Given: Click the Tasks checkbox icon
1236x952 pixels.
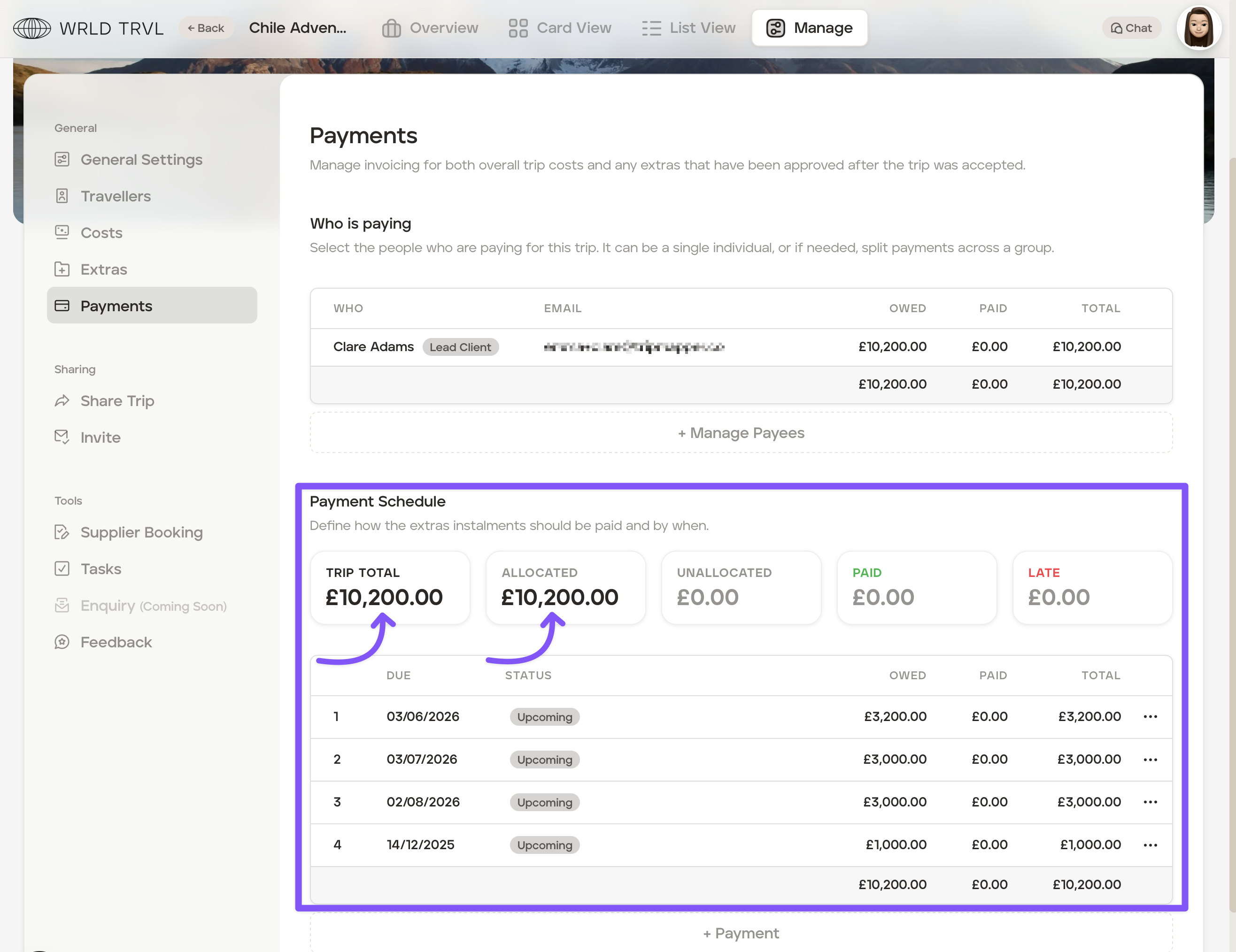Looking at the screenshot, I should coord(62,568).
